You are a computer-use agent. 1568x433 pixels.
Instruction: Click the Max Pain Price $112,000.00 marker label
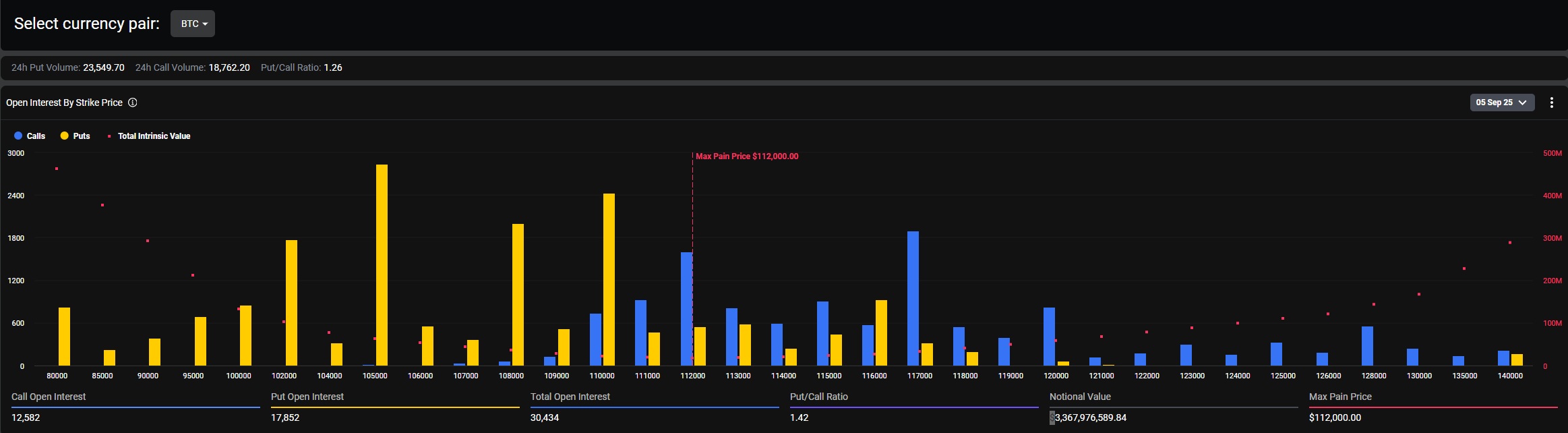pyautogui.click(x=746, y=156)
